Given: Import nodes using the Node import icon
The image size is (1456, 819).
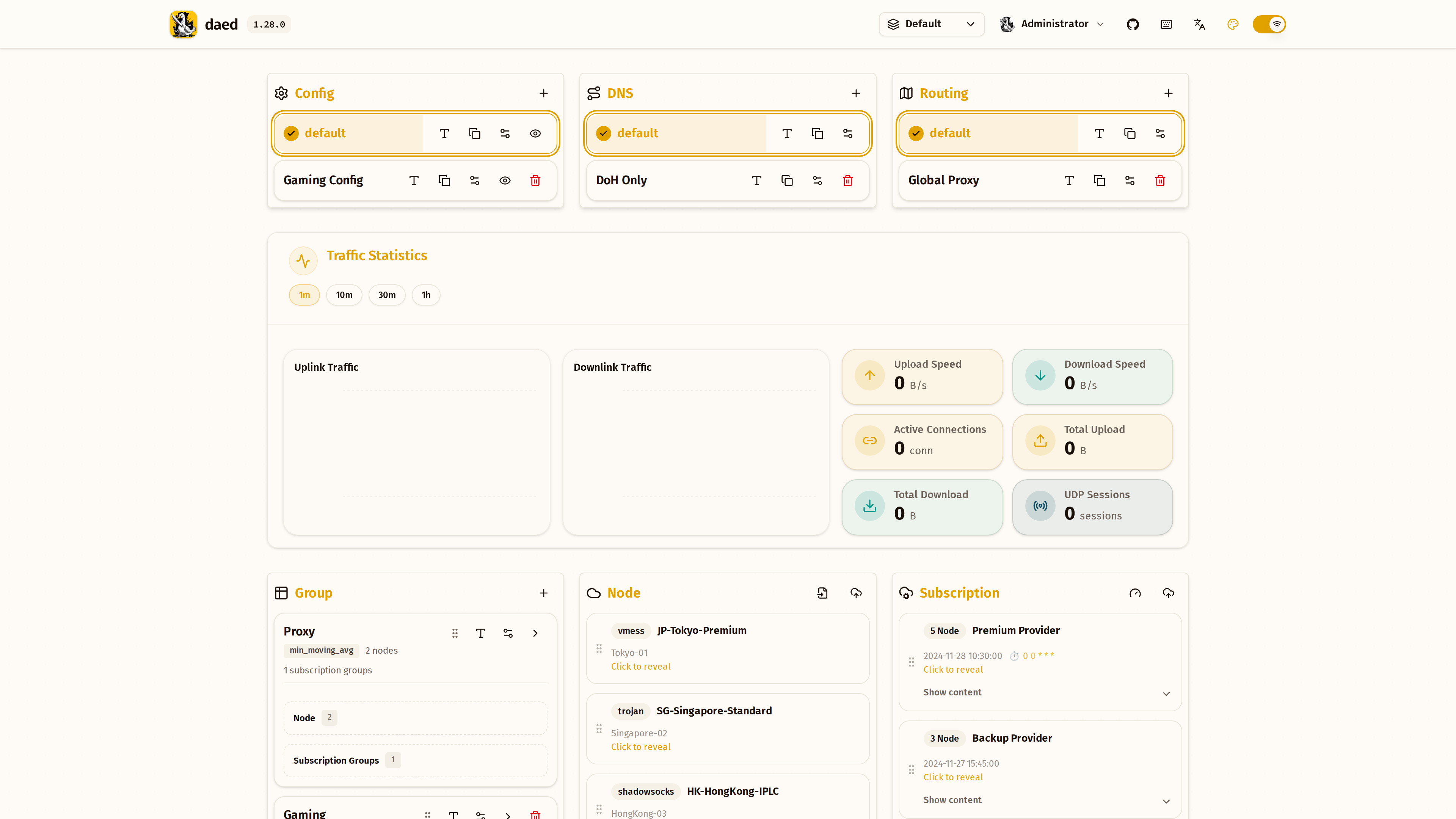Looking at the screenshot, I should click(822, 593).
